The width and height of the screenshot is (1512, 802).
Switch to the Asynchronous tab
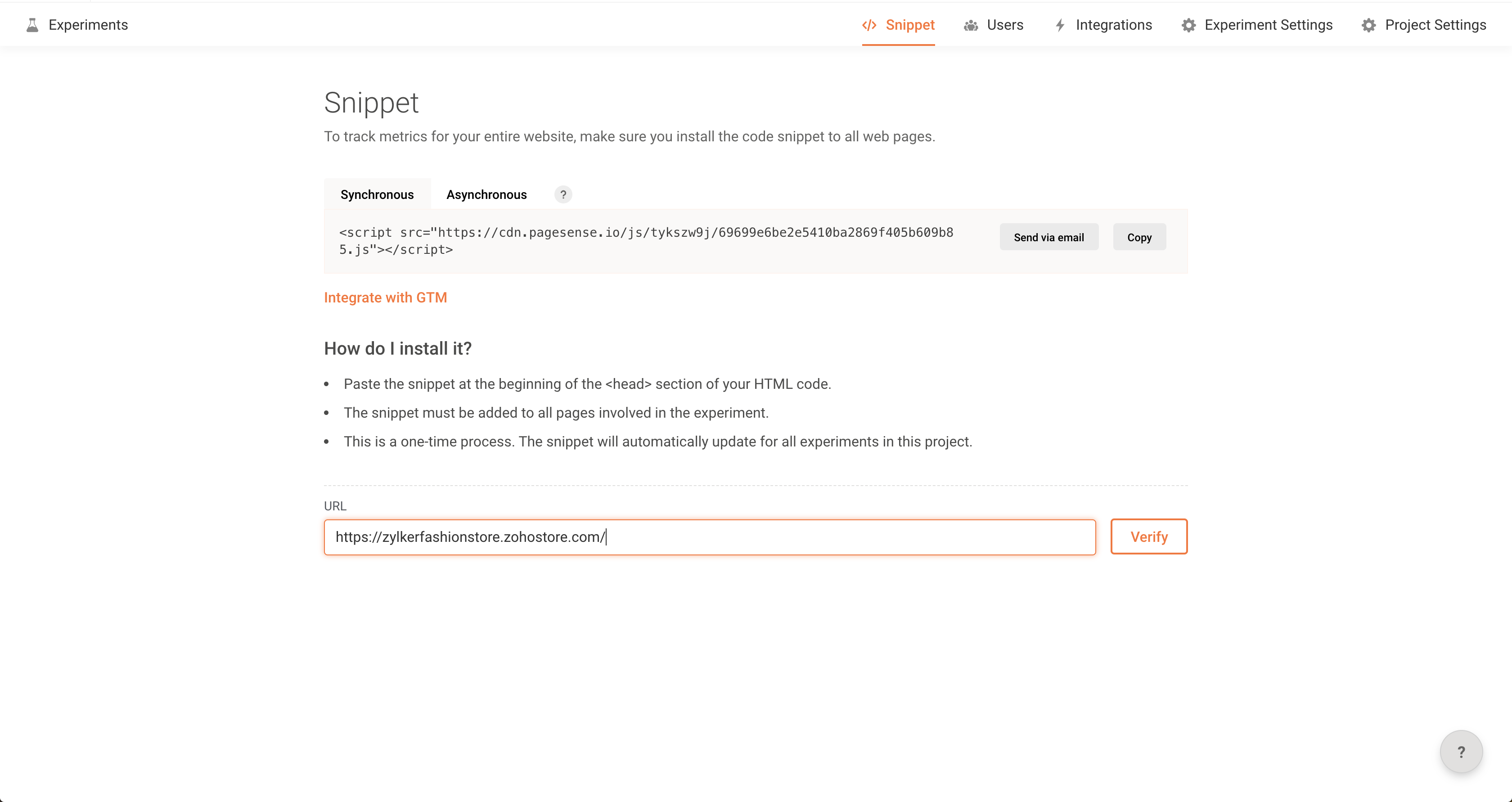pos(486,194)
